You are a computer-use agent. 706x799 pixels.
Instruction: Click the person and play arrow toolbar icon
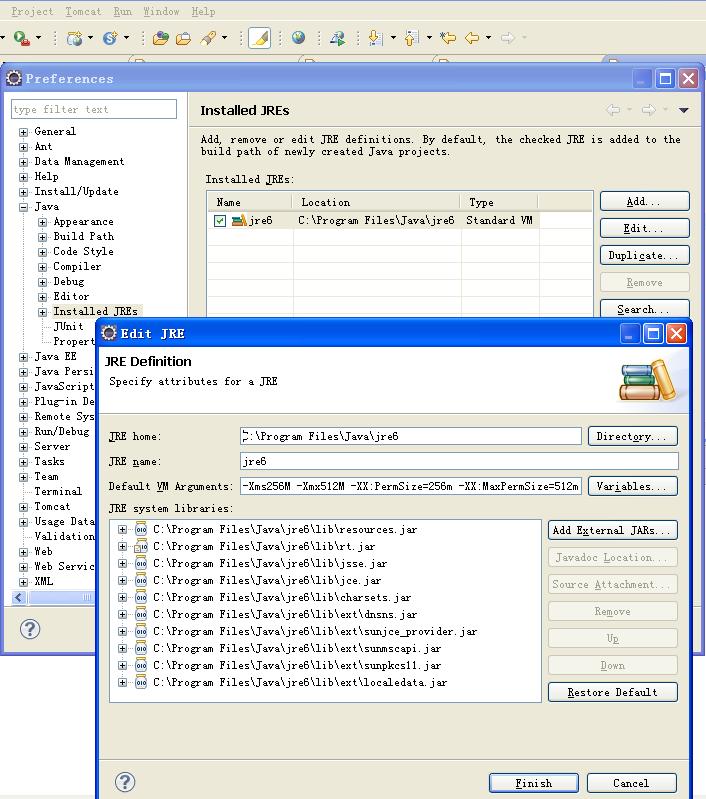pyautogui.click(x=337, y=38)
